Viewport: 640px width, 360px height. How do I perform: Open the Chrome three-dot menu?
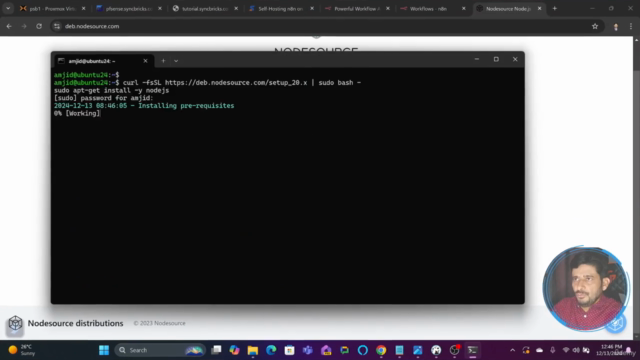coord(631,26)
